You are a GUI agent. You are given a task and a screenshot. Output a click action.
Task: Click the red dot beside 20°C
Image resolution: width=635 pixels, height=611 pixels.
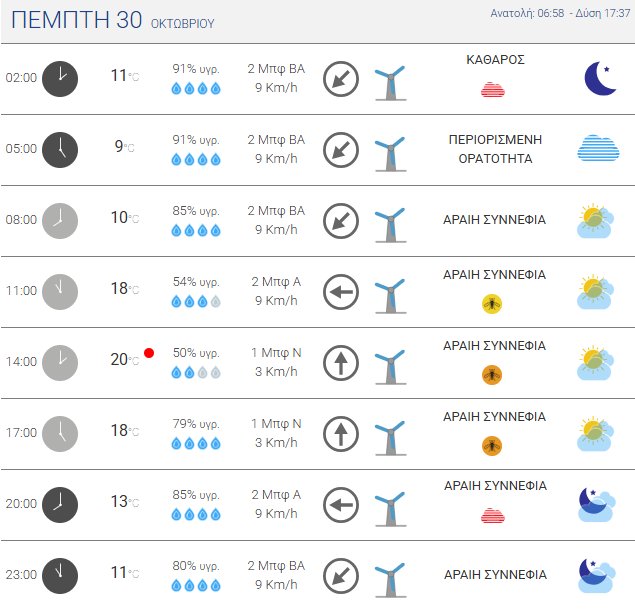coord(149,352)
